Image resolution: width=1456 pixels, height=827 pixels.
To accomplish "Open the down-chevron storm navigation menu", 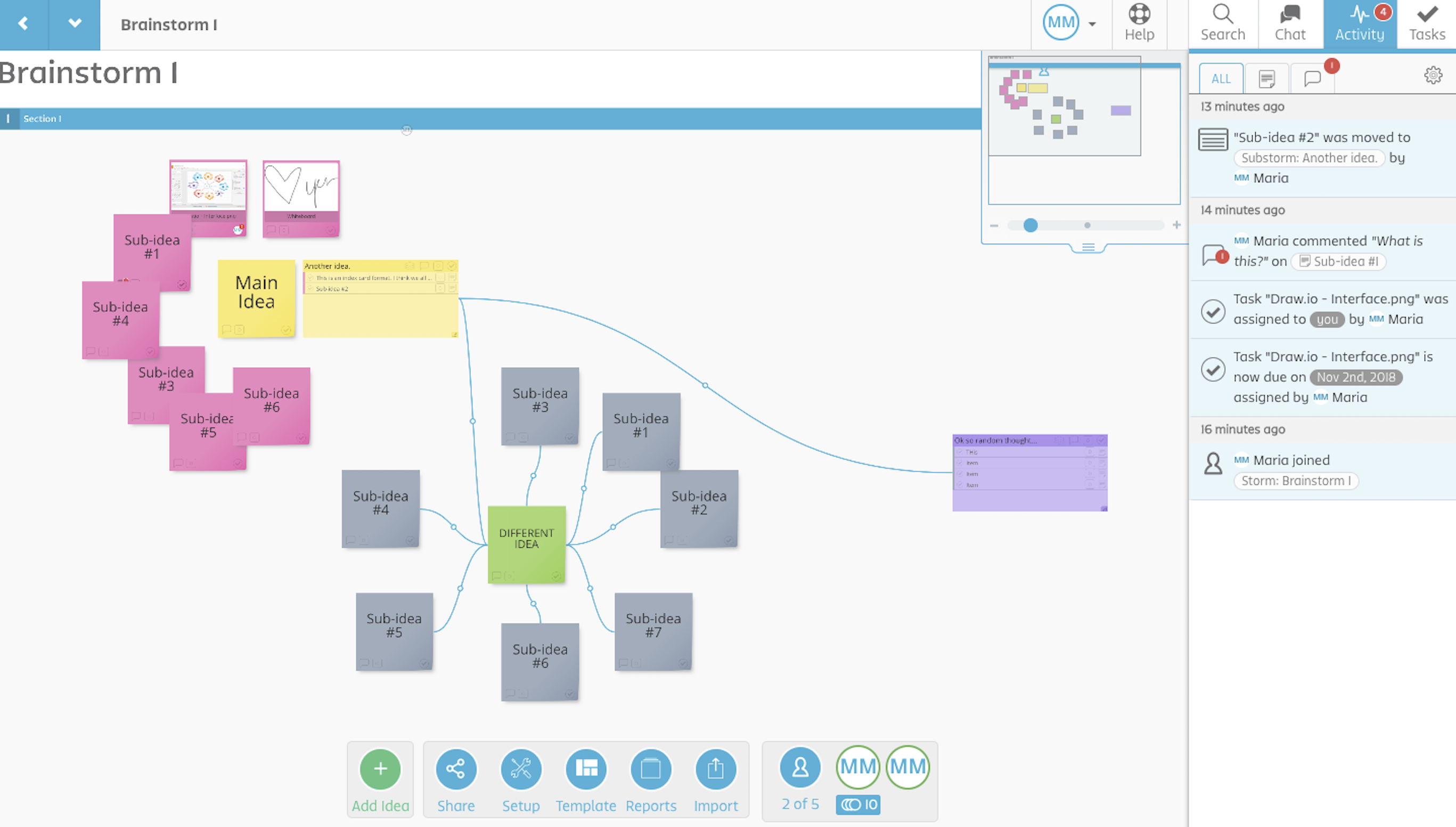I will tap(75, 24).
